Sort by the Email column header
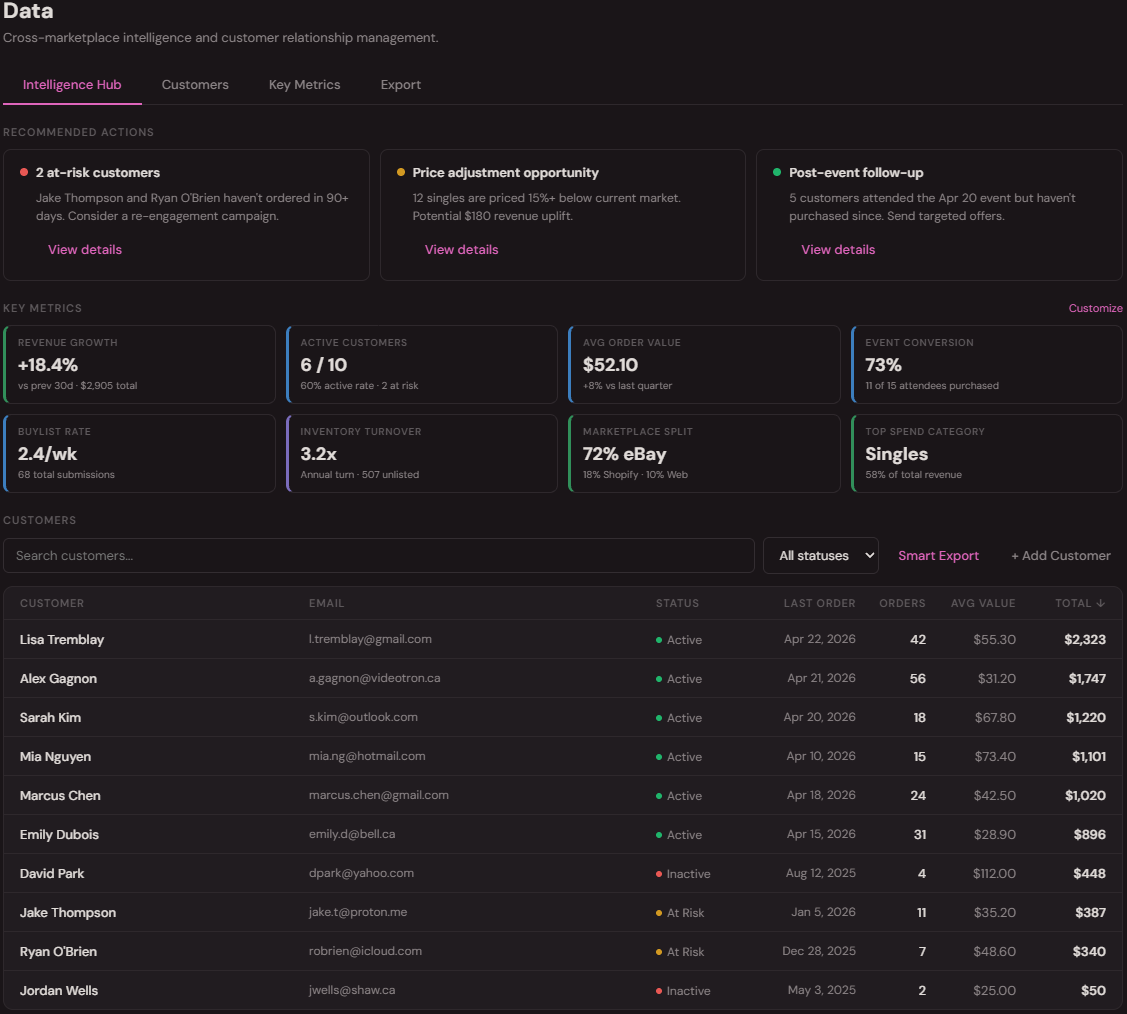 coord(326,603)
